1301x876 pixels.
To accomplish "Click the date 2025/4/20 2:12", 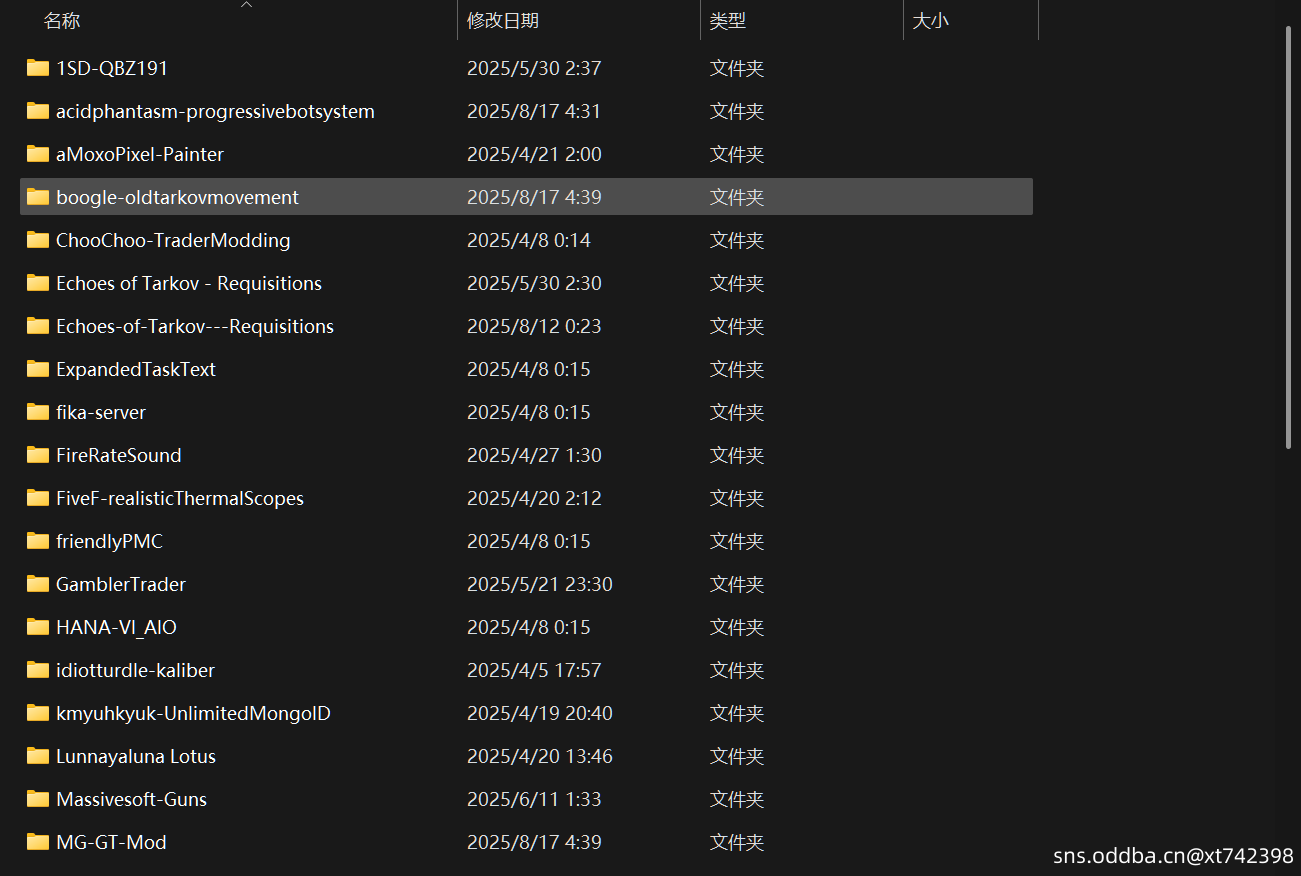I will (534, 498).
